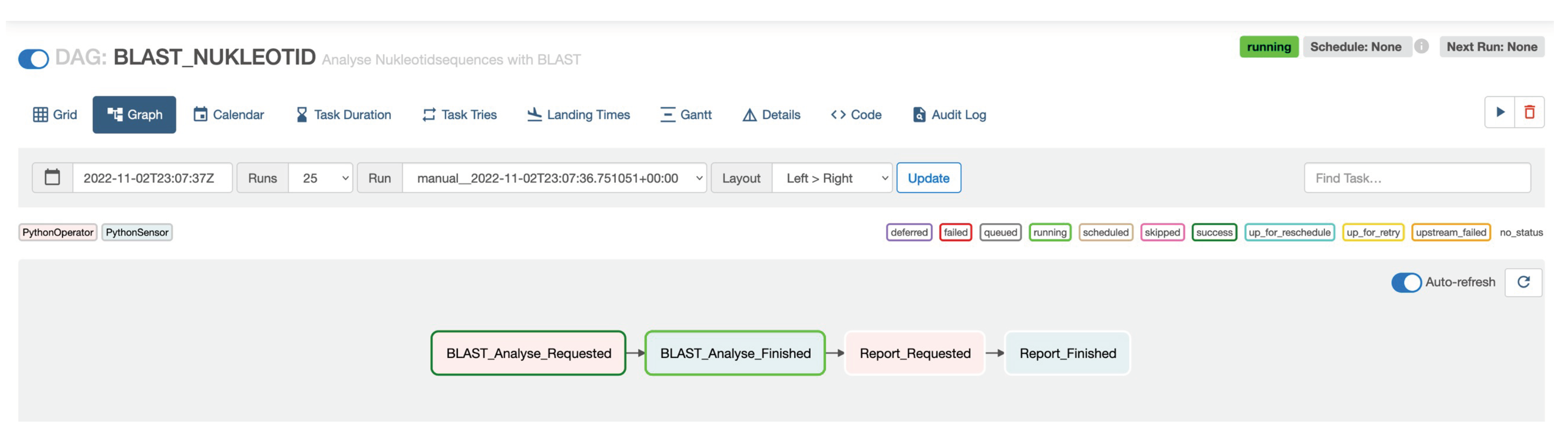Viewport: 1568px width, 443px height.
Task: Expand the Run selection dropdown
Action: (x=554, y=178)
